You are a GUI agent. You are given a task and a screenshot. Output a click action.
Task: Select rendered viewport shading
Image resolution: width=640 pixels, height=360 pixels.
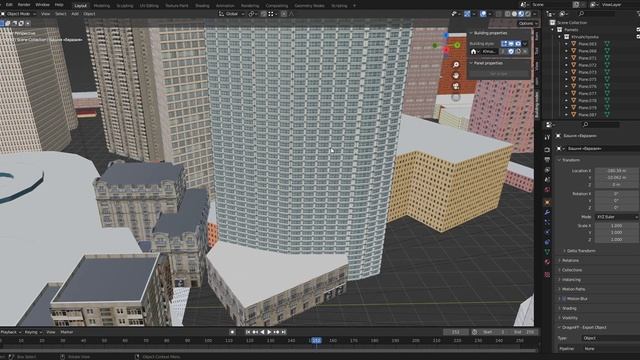coord(528,14)
